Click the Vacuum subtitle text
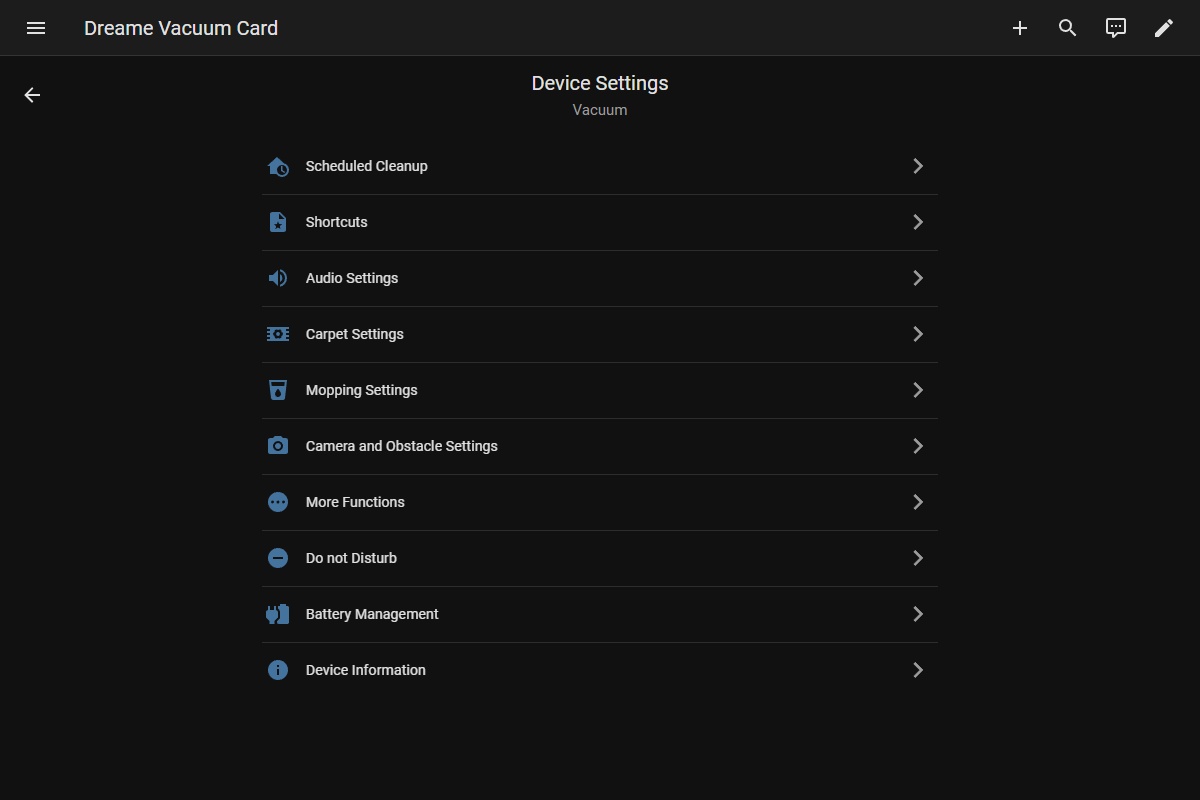Viewport: 1200px width, 800px height. click(600, 110)
